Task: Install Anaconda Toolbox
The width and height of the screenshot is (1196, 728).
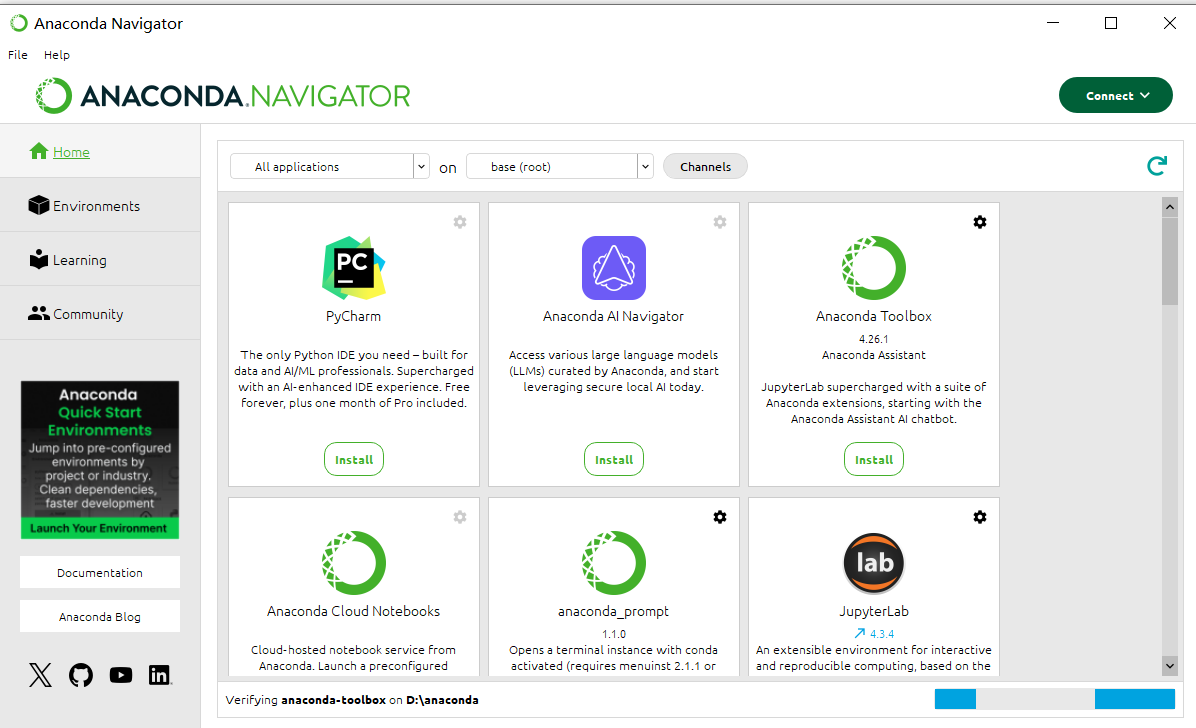Action: pos(874,459)
